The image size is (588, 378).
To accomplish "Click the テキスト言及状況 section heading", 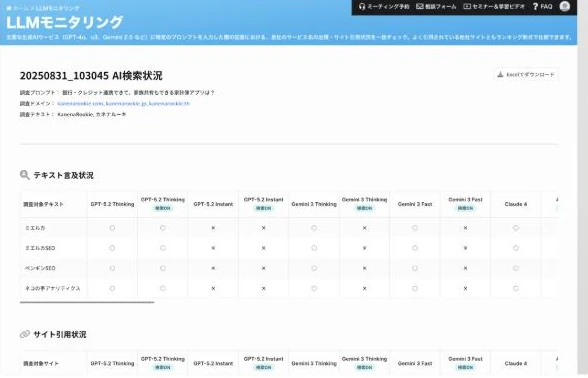I will pos(63,175).
